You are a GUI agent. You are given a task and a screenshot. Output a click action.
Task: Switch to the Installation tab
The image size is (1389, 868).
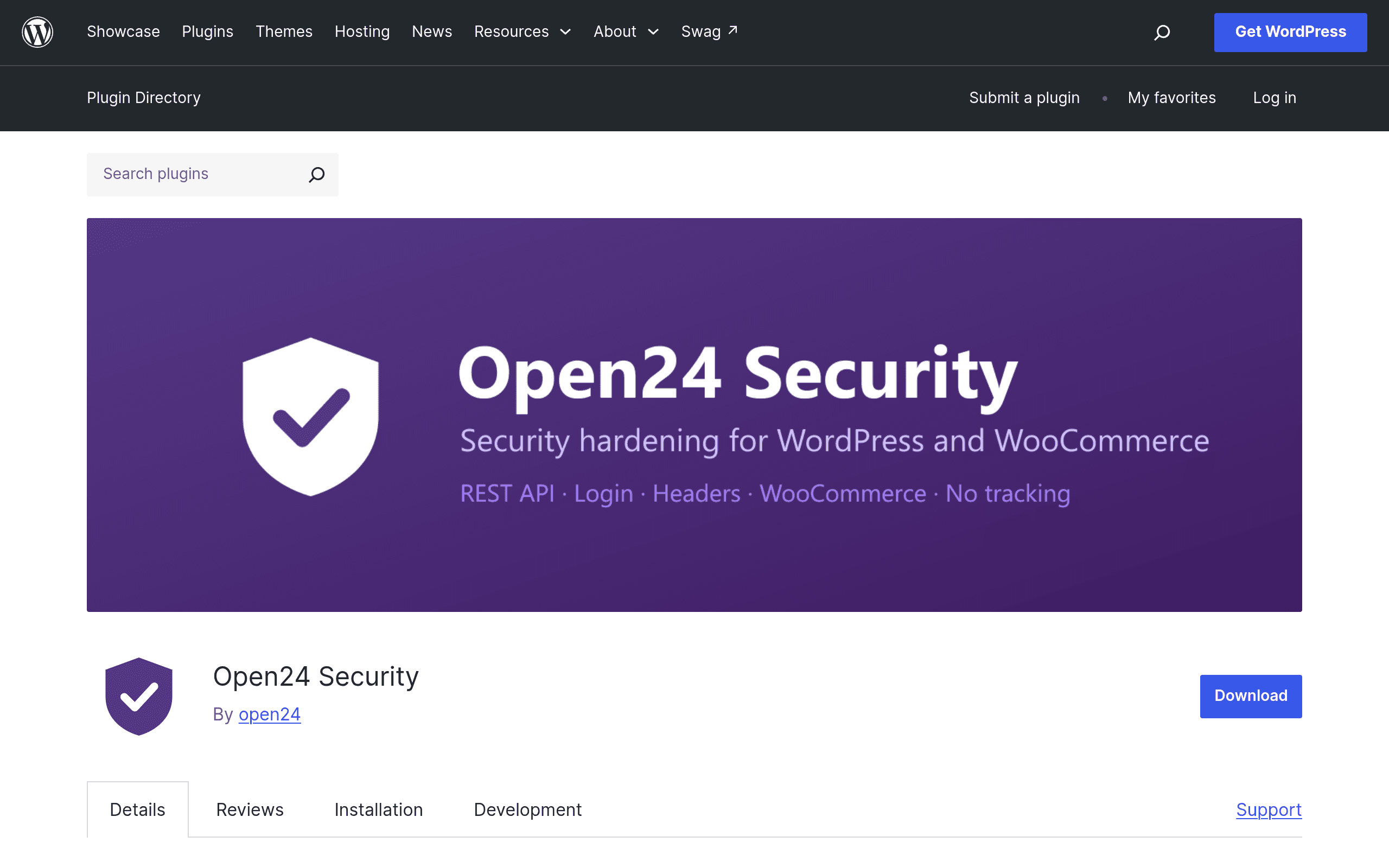(379, 809)
